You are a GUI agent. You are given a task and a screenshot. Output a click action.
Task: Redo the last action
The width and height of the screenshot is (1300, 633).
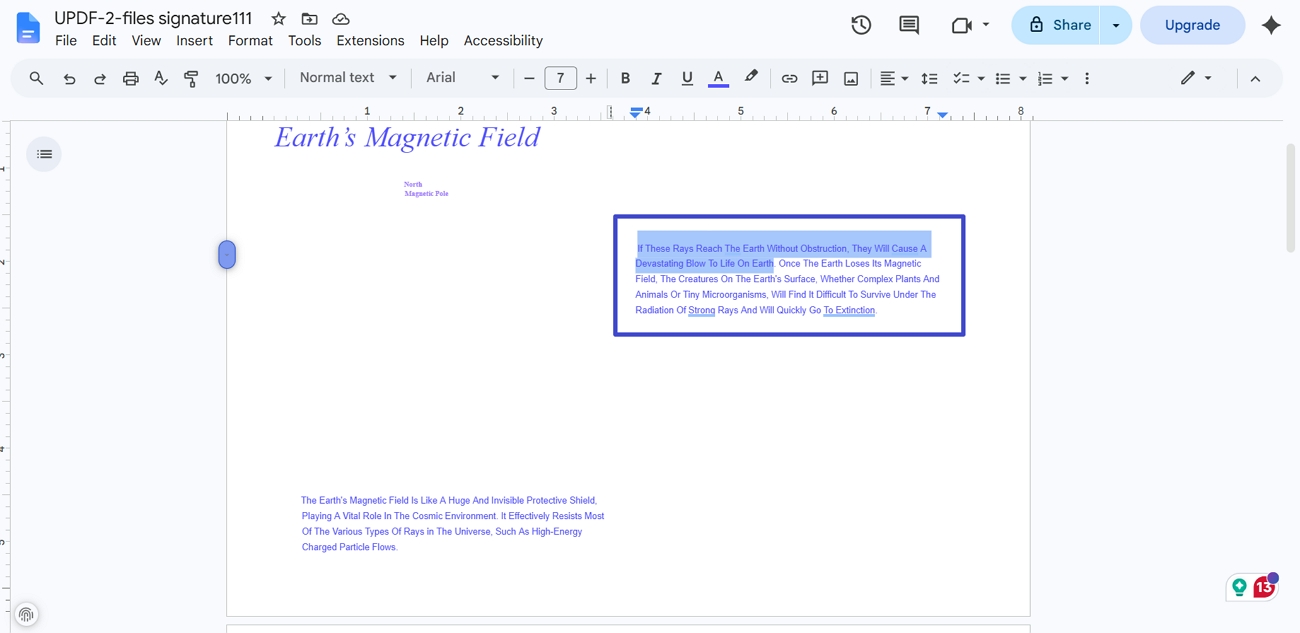(x=100, y=78)
